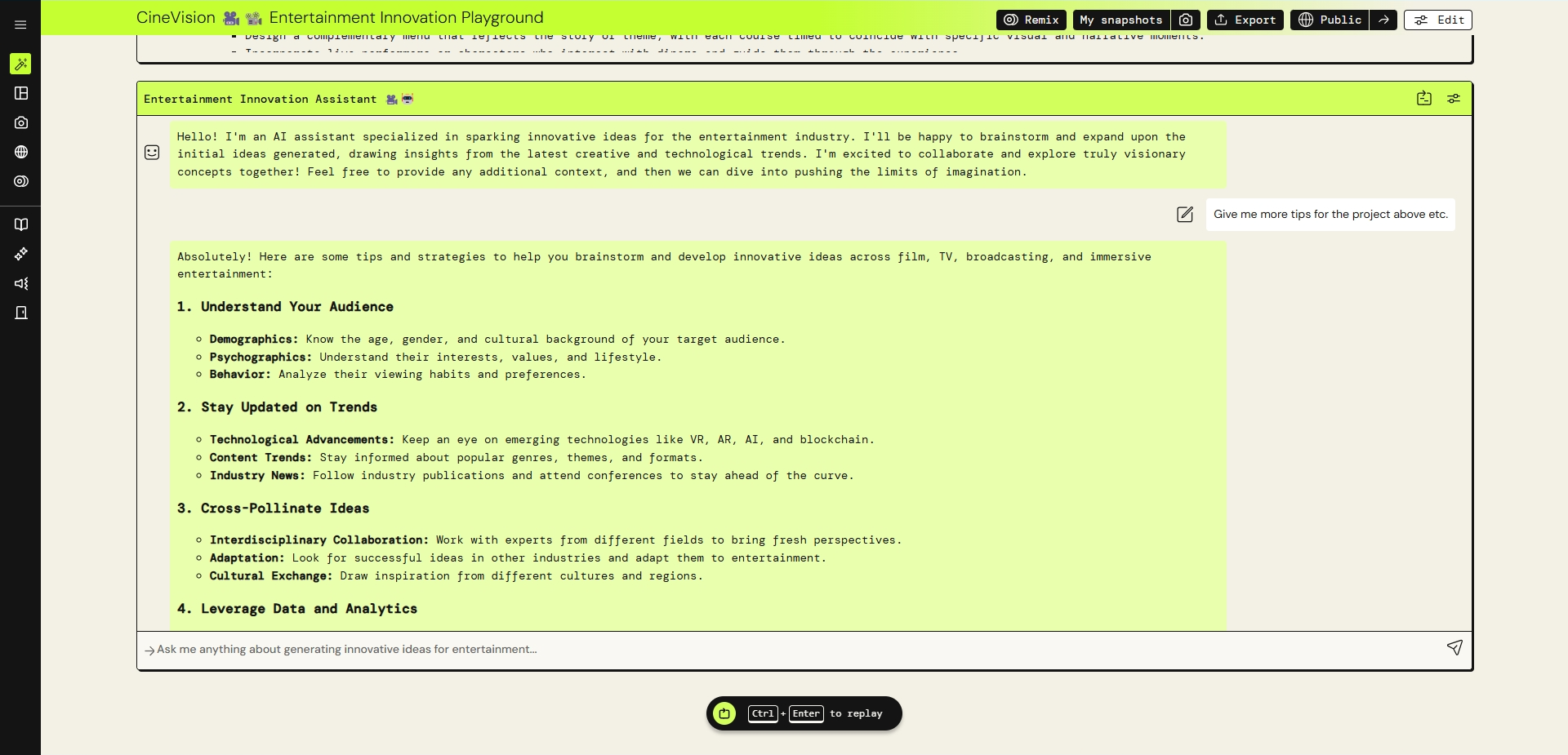Screen dimensions: 1568x755
Task: Click heading '2. Stay Updated on Trends'
Action: [x=277, y=407]
